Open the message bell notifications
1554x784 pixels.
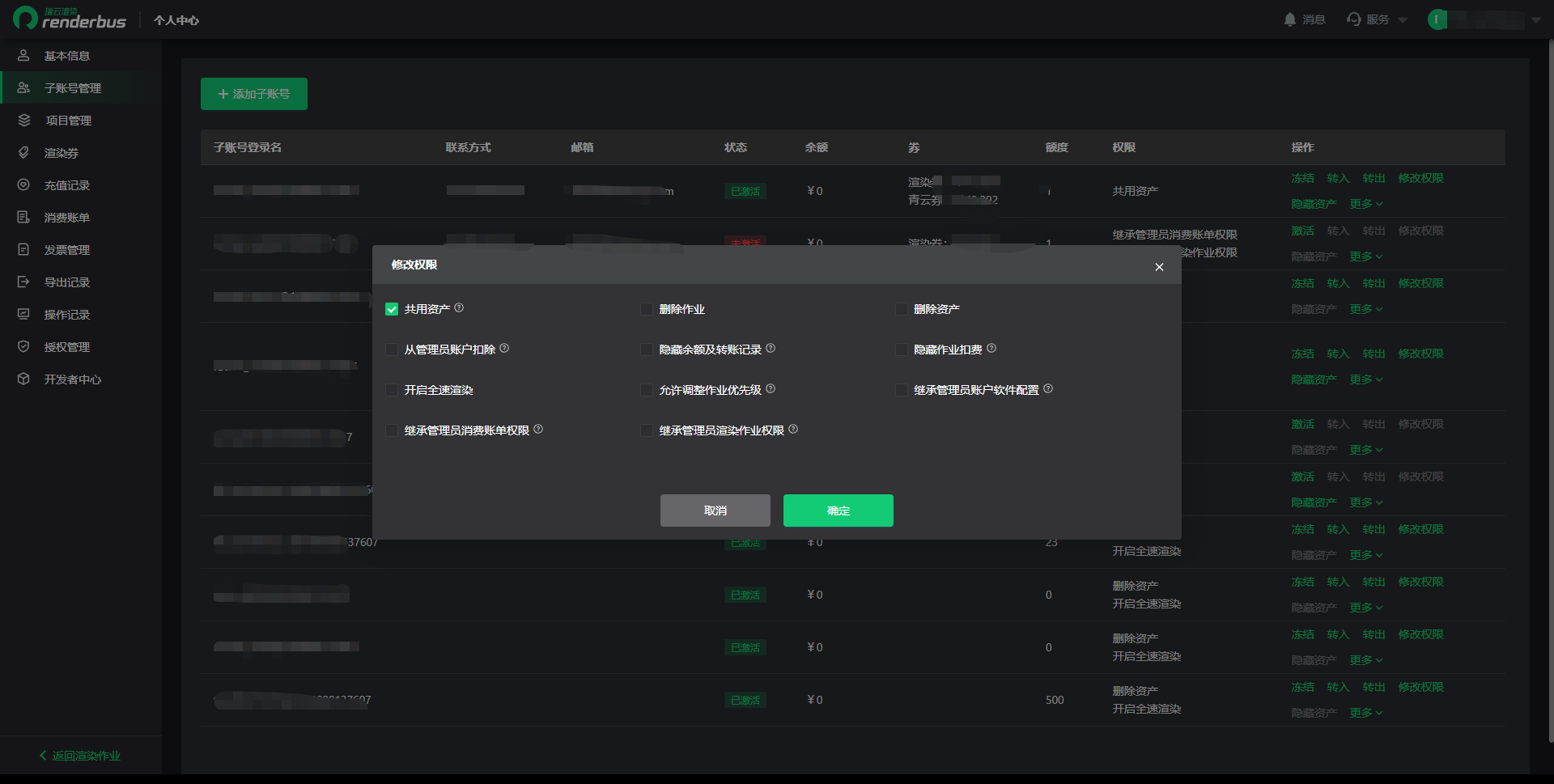click(x=1290, y=19)
